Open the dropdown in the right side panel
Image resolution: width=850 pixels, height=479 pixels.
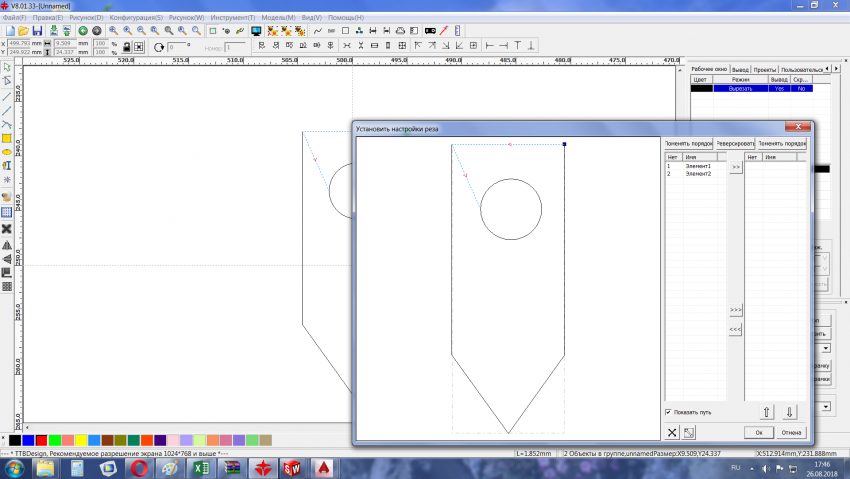point(824,348)
